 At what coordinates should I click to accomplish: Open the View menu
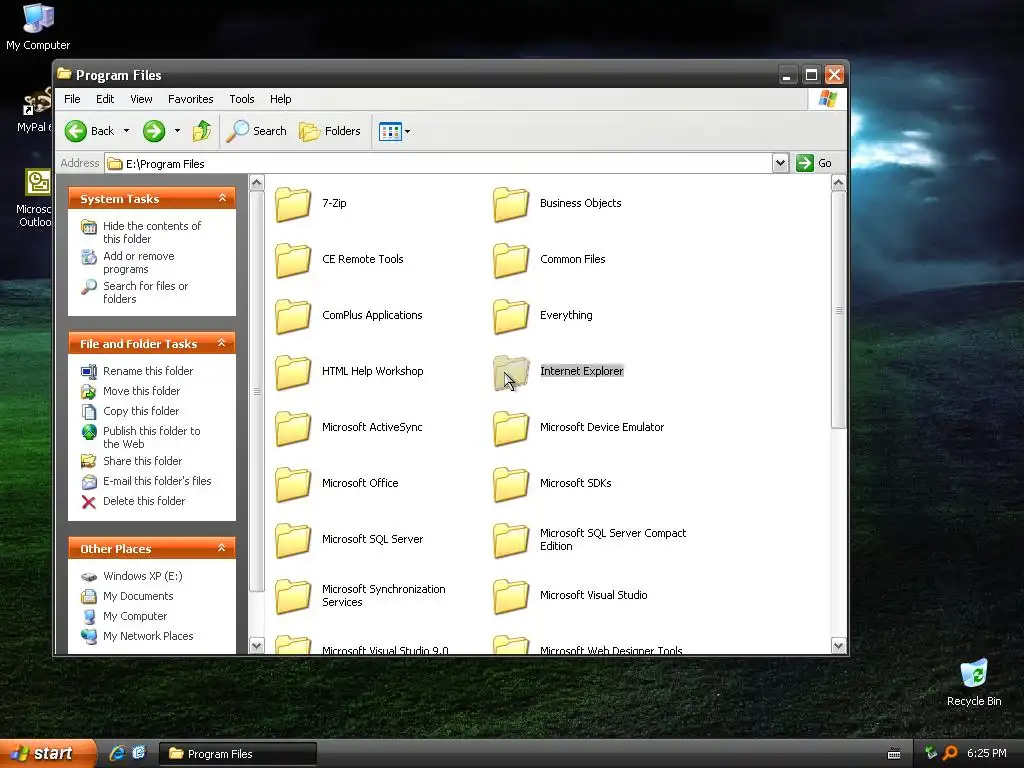(x=141, y=99)
